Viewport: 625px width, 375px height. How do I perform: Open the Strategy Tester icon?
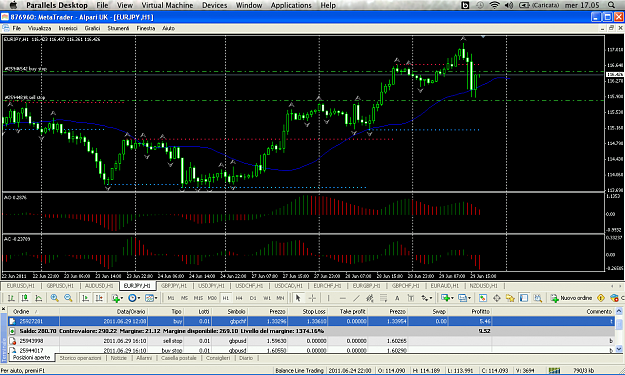click(538, 298)
